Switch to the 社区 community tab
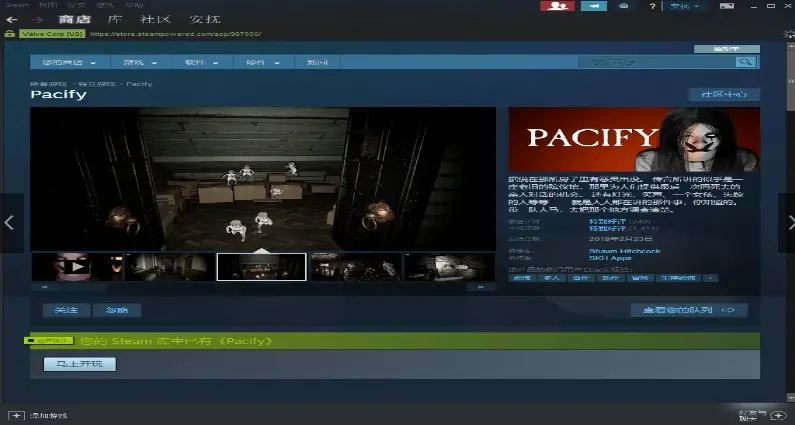This screenshot has width=795, height=425. coord(155,19)
